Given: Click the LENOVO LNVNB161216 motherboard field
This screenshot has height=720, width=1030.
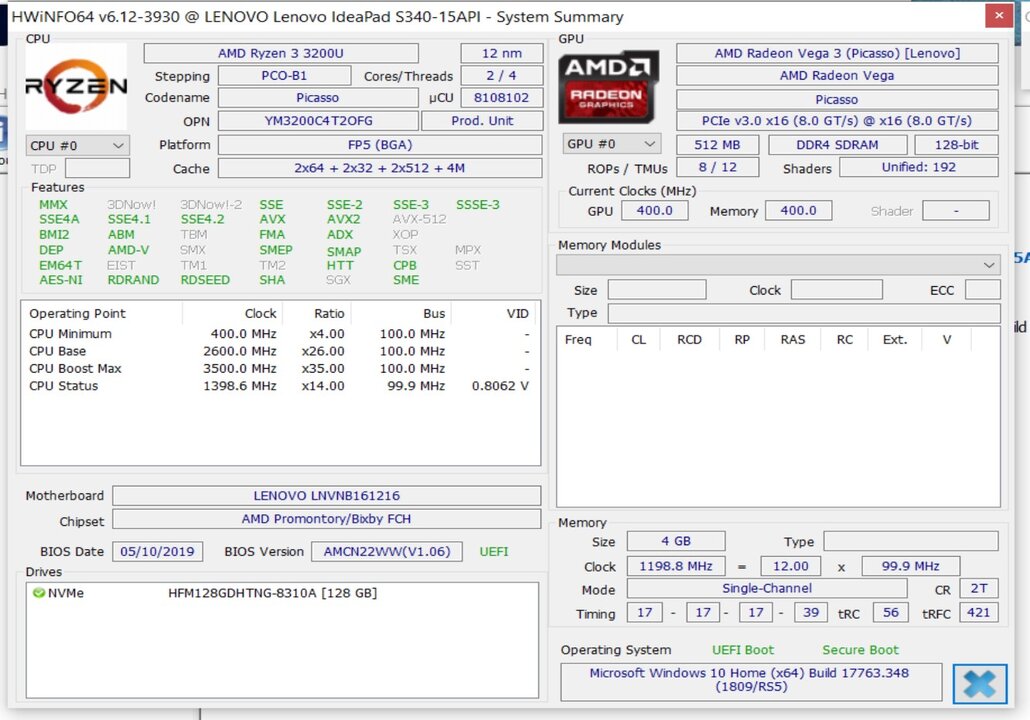Looking at the screenshot, I should [x=326, y=496].
